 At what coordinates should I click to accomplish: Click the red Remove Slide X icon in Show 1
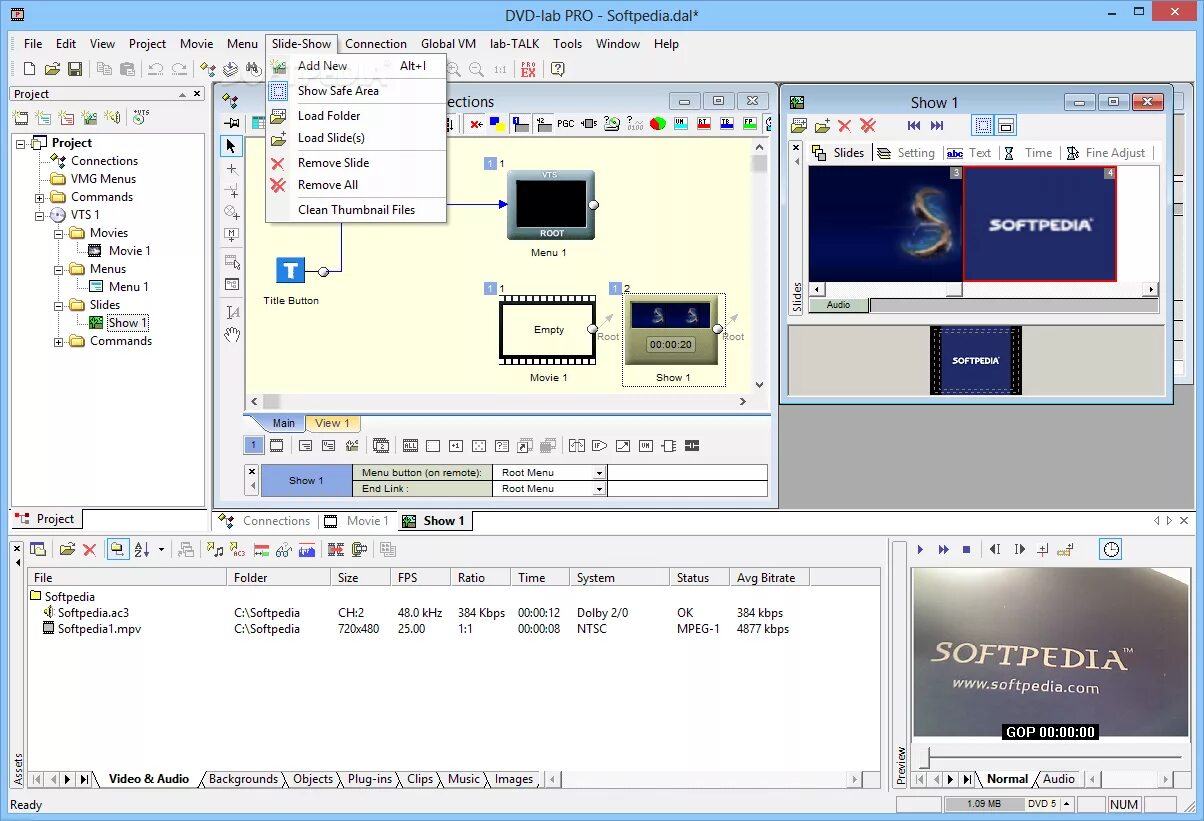point(844,126)
